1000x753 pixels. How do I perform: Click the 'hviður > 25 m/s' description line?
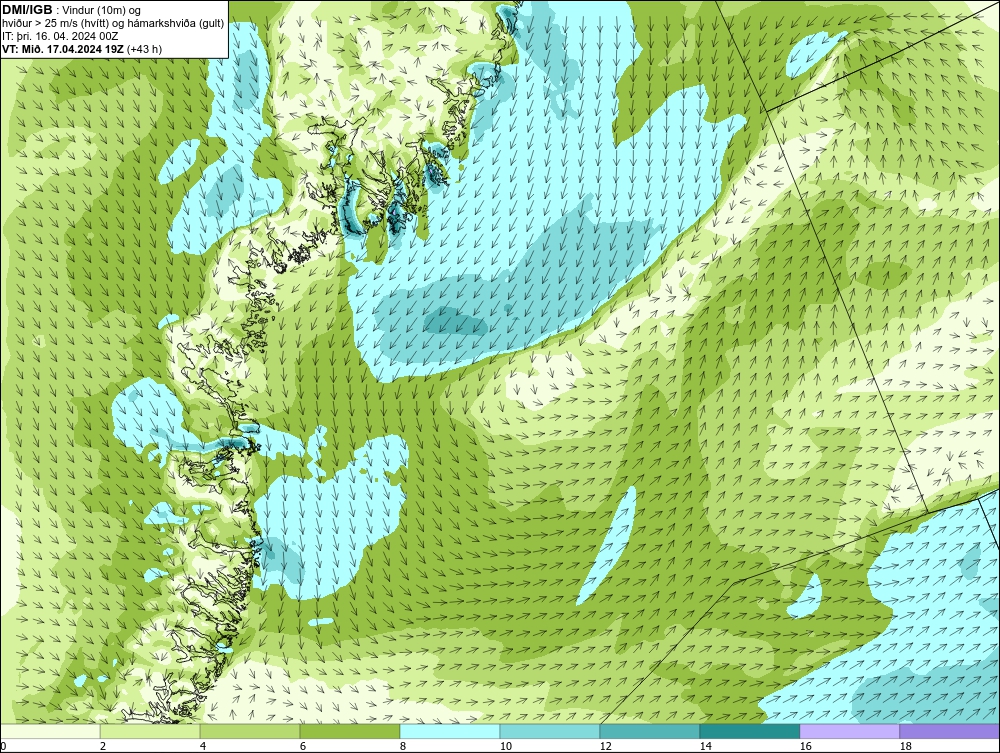[x=113, y=24]
